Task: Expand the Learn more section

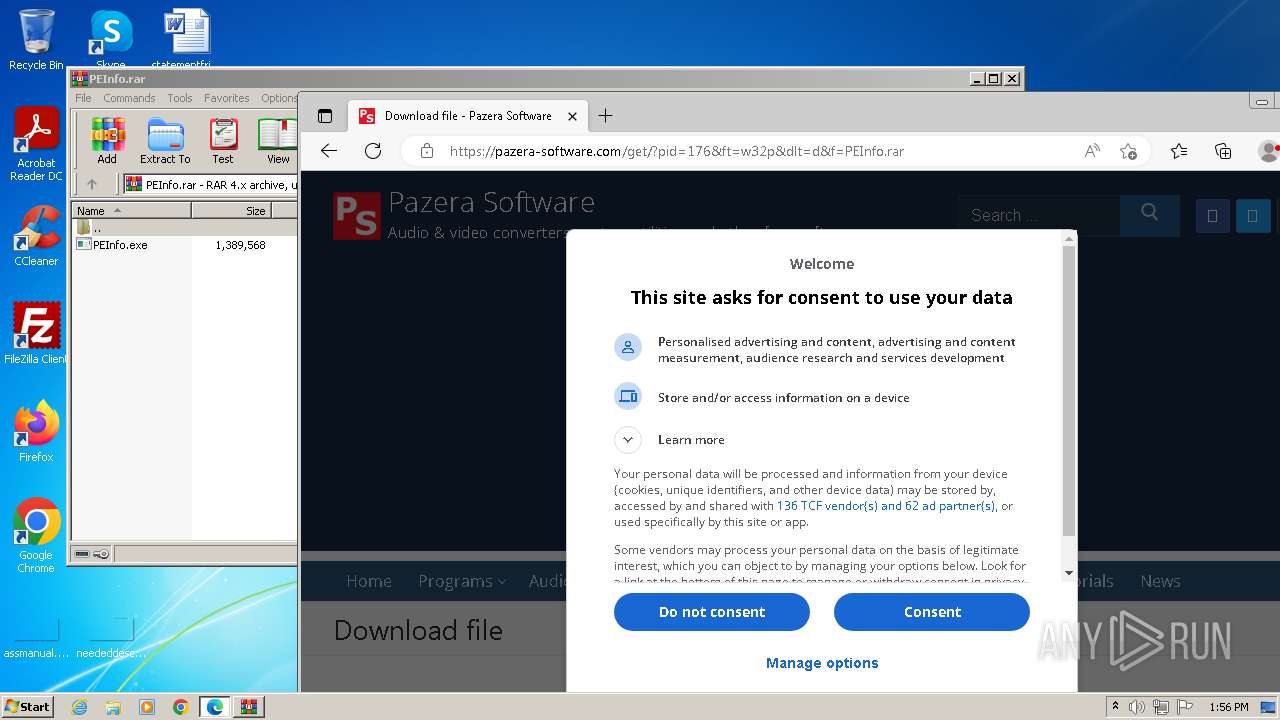Action: click(627, 439)
